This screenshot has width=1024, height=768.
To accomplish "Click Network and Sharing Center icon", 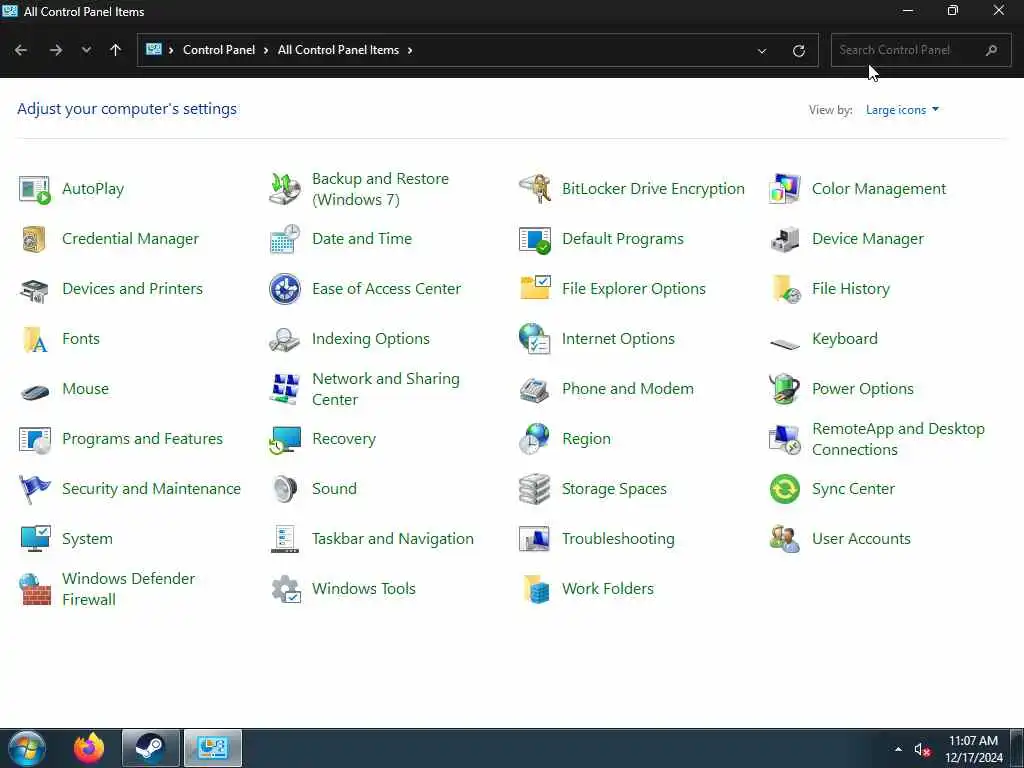I will 285,389.
